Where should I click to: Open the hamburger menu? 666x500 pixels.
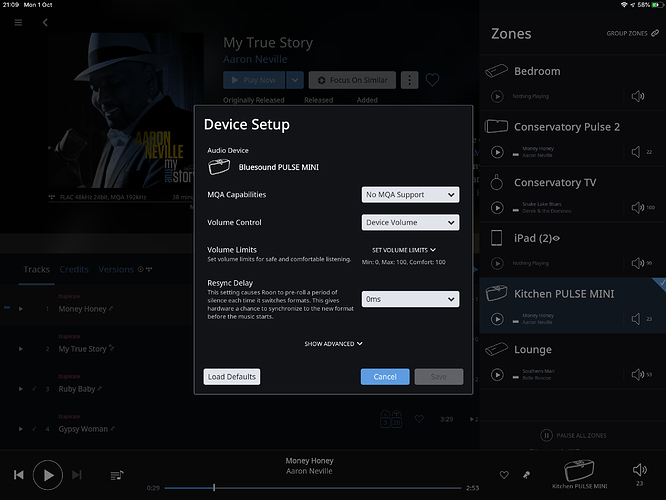(18, 23)
